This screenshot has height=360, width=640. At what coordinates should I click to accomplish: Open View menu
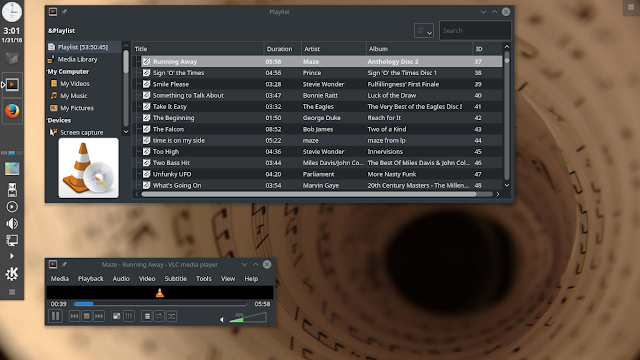click(x=228, y=278)
